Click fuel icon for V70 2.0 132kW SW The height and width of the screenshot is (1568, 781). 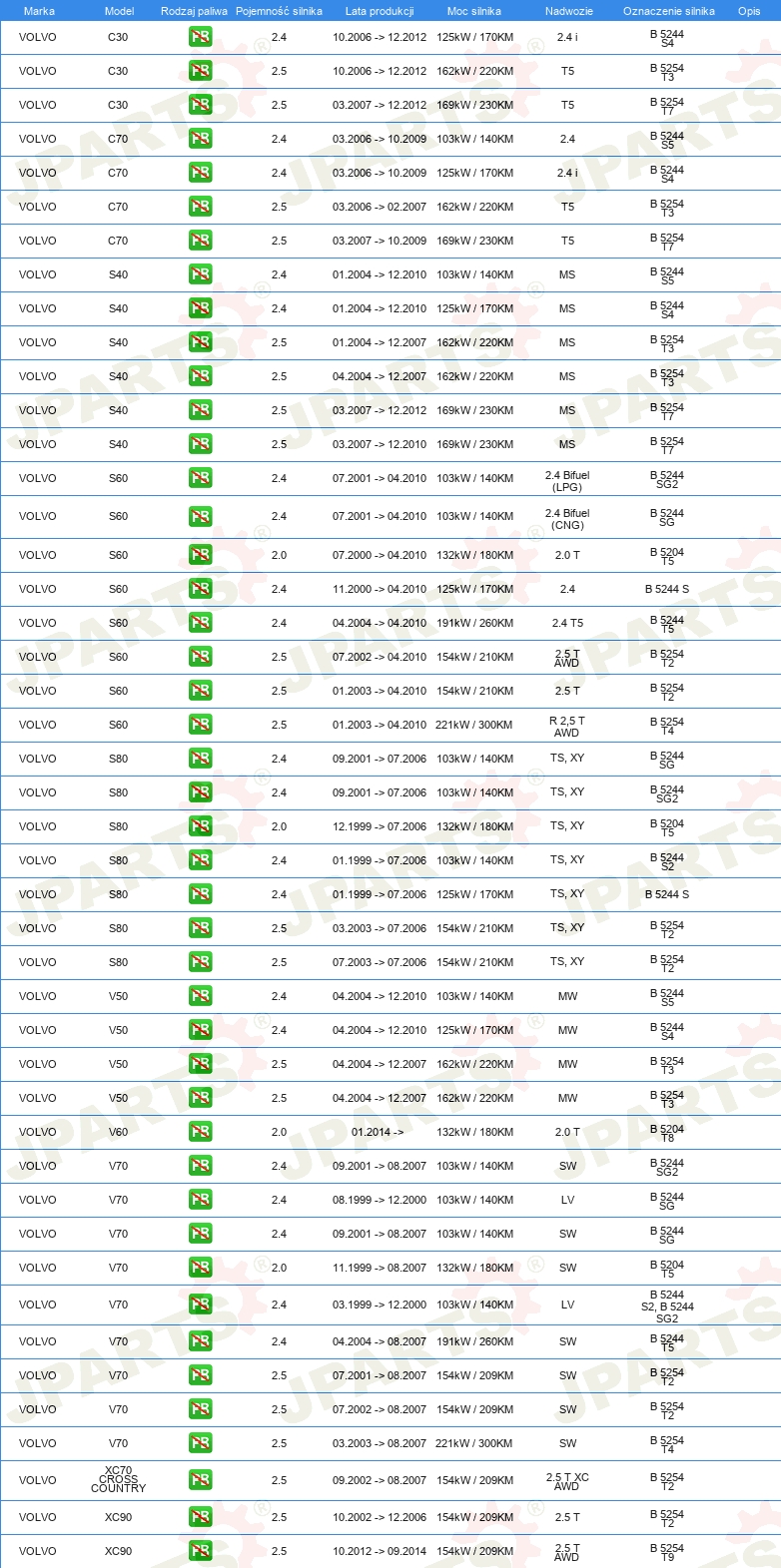point(200,1268)
